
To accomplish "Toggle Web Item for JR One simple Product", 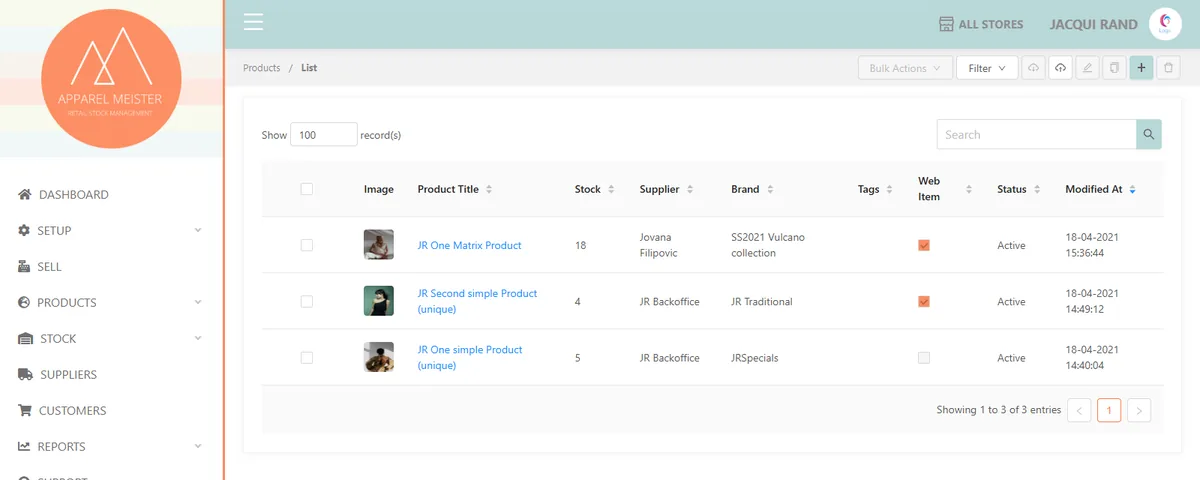I will tap(924, 357).
